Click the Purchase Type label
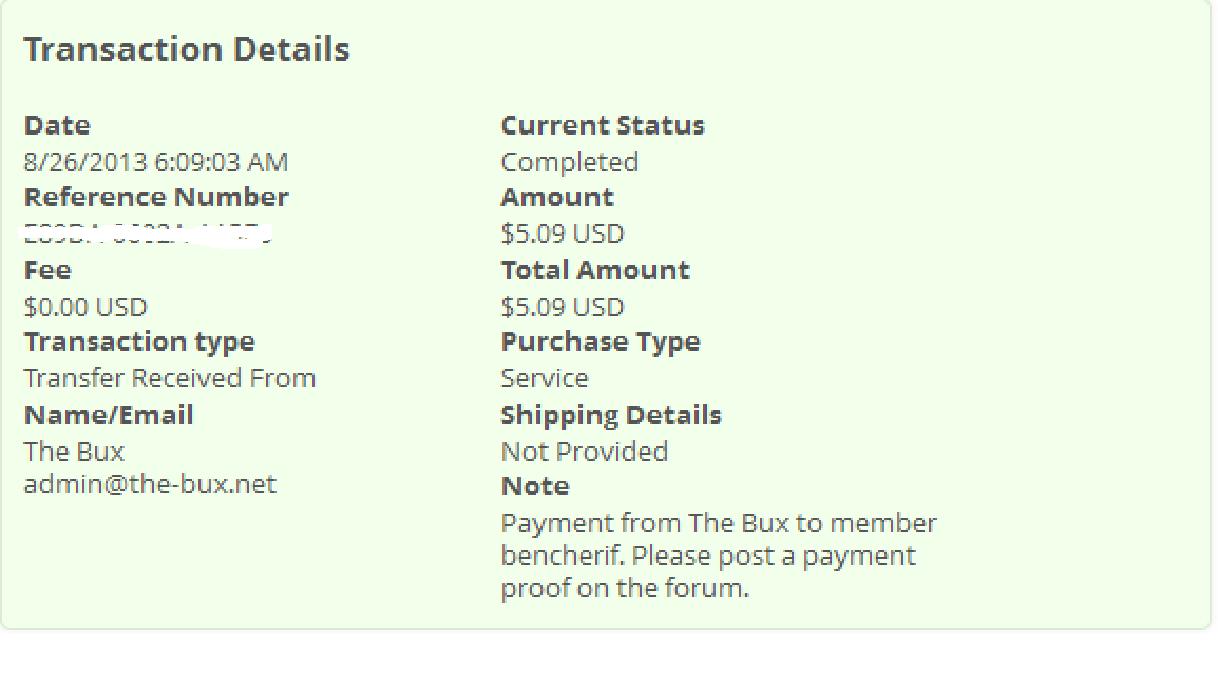This screenshot has width=1218, height=698. [600, 342]
